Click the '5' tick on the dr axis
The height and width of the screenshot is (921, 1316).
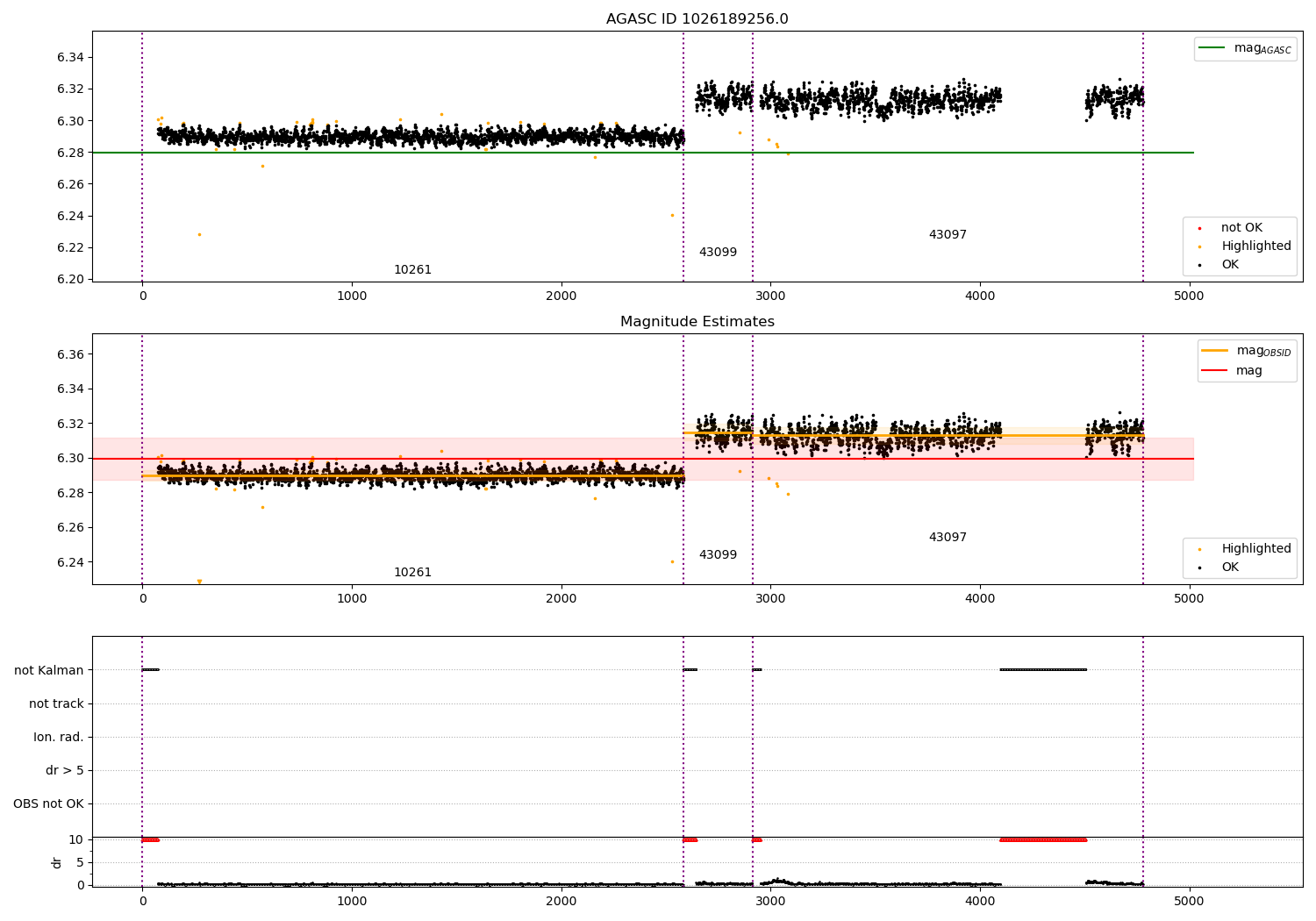[80, 862]
